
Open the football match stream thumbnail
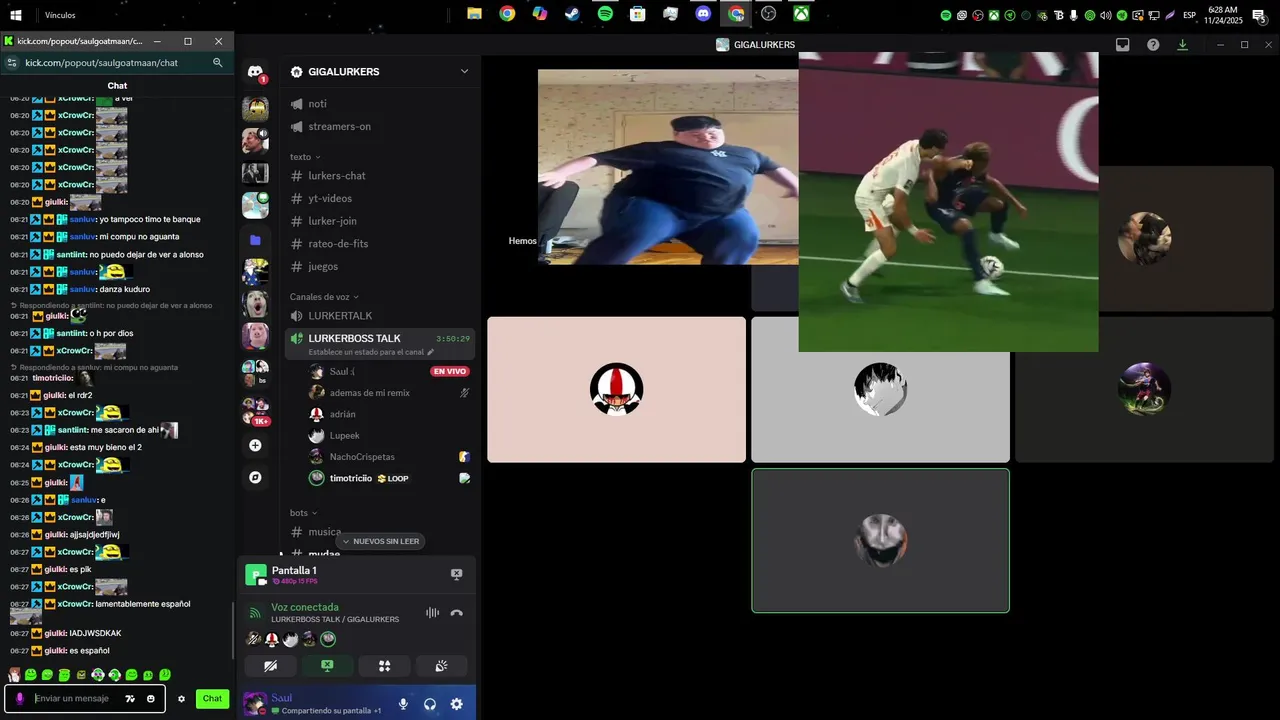click(948, 202)
